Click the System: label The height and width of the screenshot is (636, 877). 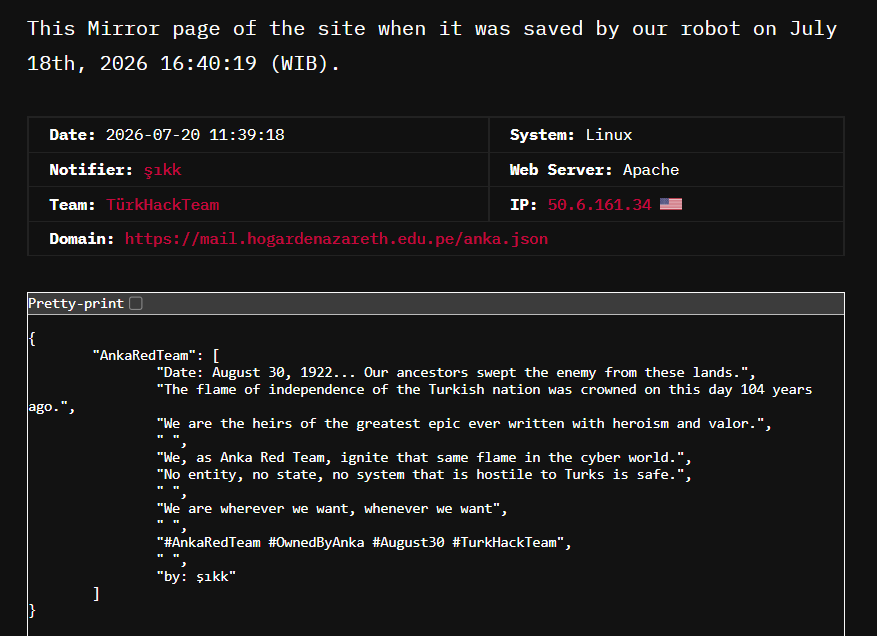pyautogui.click(x=542, y=135)
